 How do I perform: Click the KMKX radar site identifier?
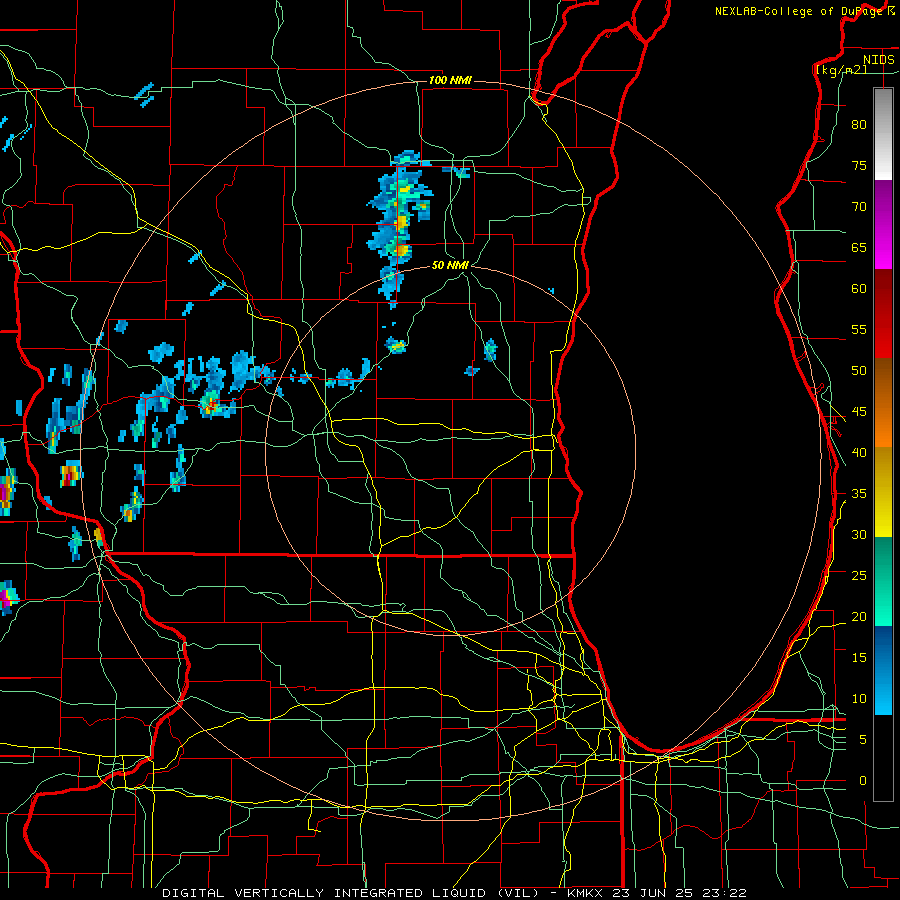[x=585, y=893]
